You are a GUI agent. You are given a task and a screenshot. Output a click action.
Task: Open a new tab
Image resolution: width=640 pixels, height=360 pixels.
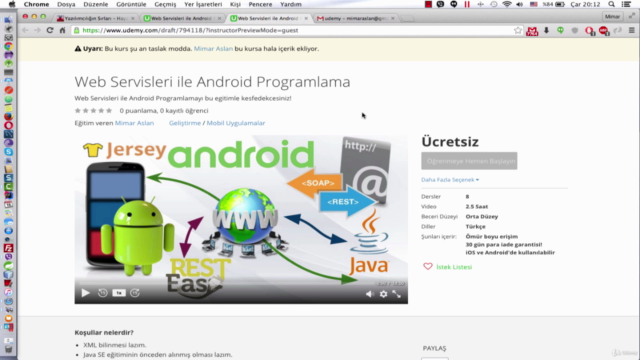[x=407, y=18]
